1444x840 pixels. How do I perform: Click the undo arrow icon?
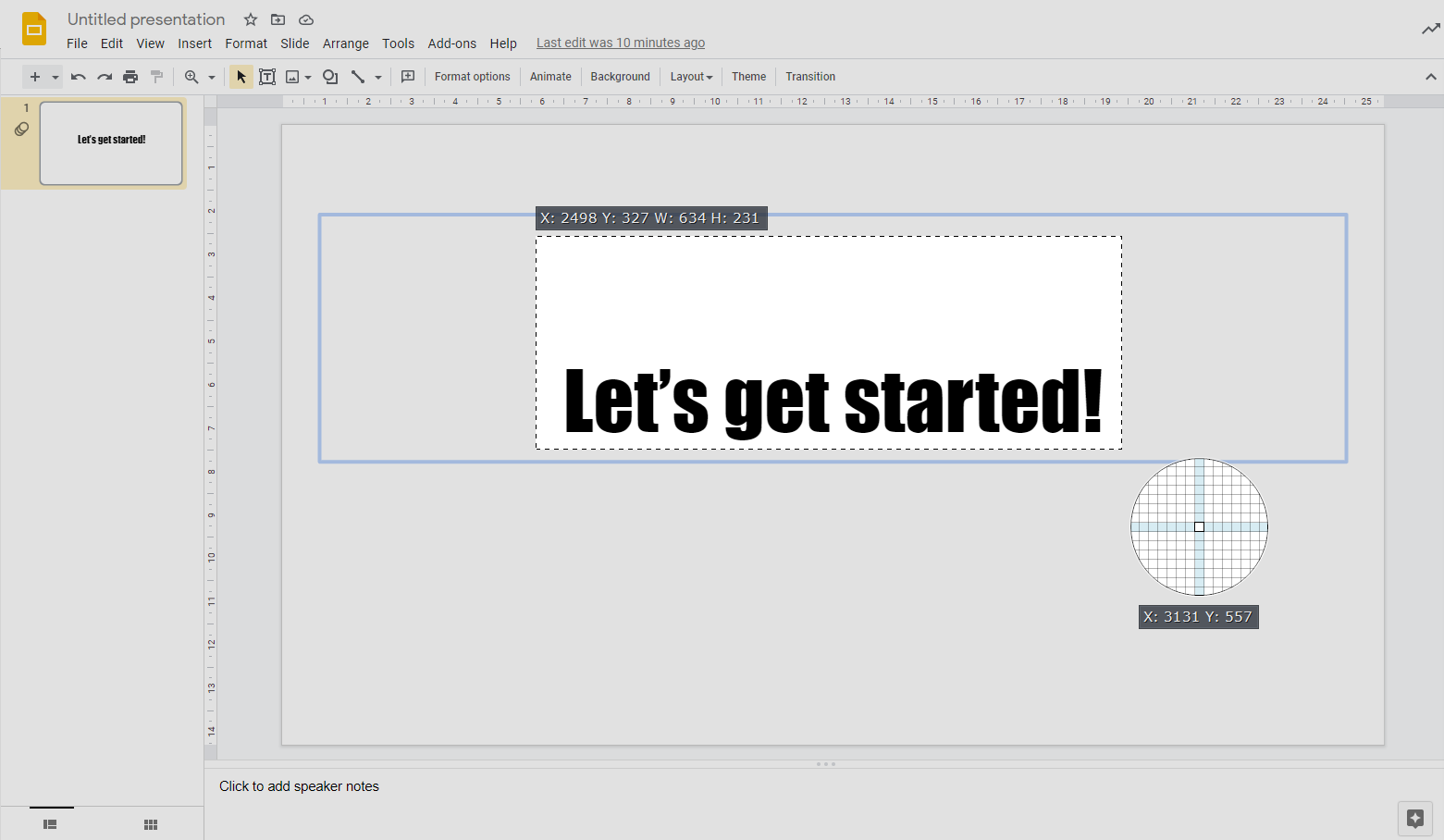click(79, 77)
